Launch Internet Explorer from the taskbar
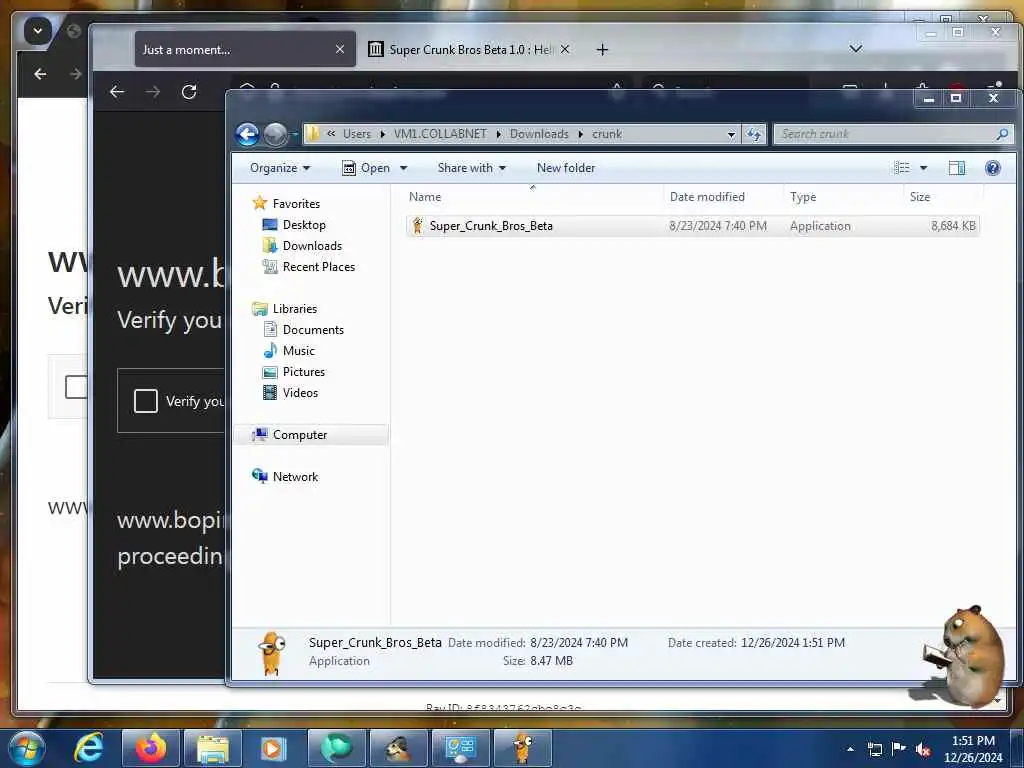The image size is (1024, 768). (89, 748)
